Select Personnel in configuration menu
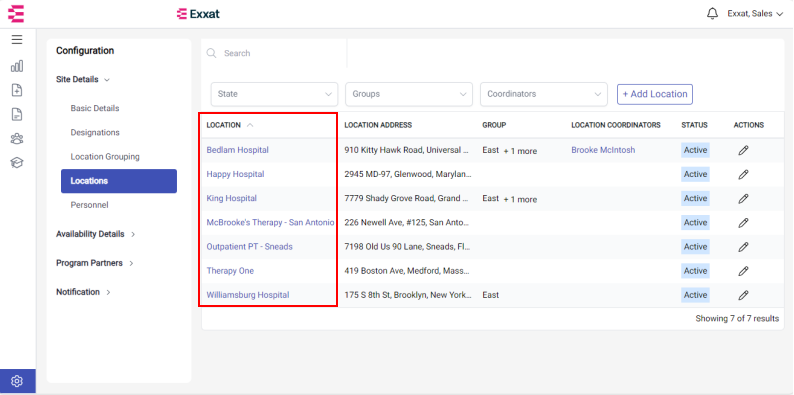The image size is (794, 395). coord(89,205)
